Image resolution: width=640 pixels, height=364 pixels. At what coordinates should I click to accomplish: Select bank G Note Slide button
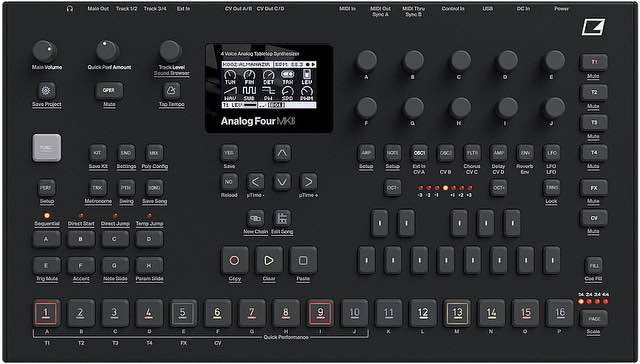(115, 266)
